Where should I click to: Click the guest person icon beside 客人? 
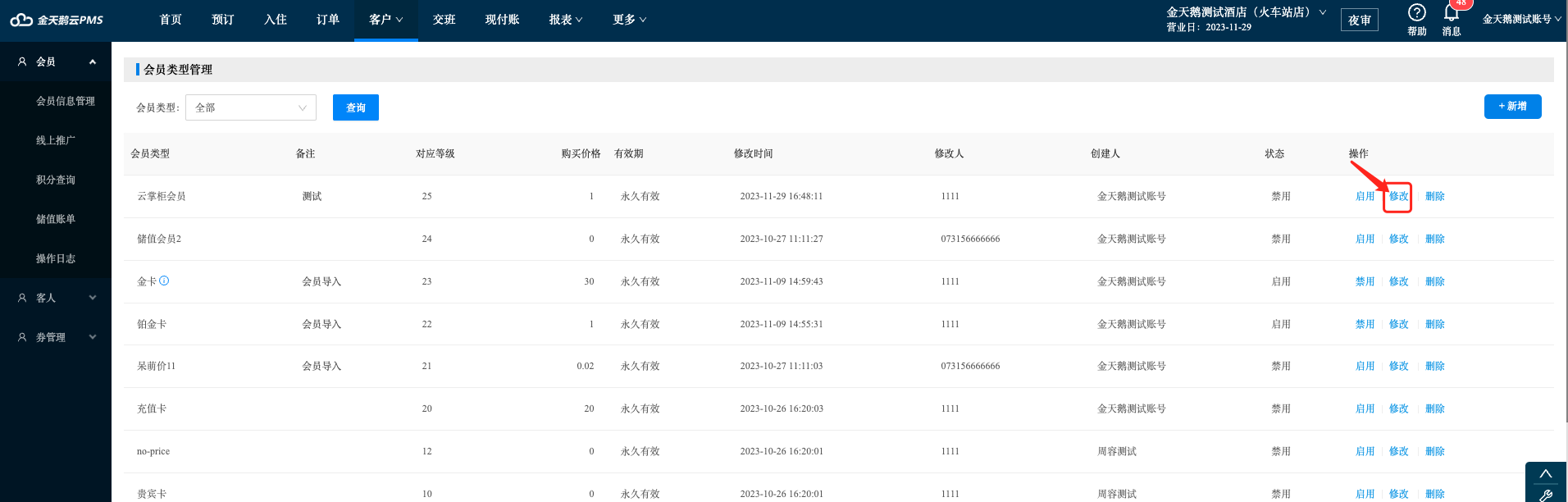tap(22, 298)
